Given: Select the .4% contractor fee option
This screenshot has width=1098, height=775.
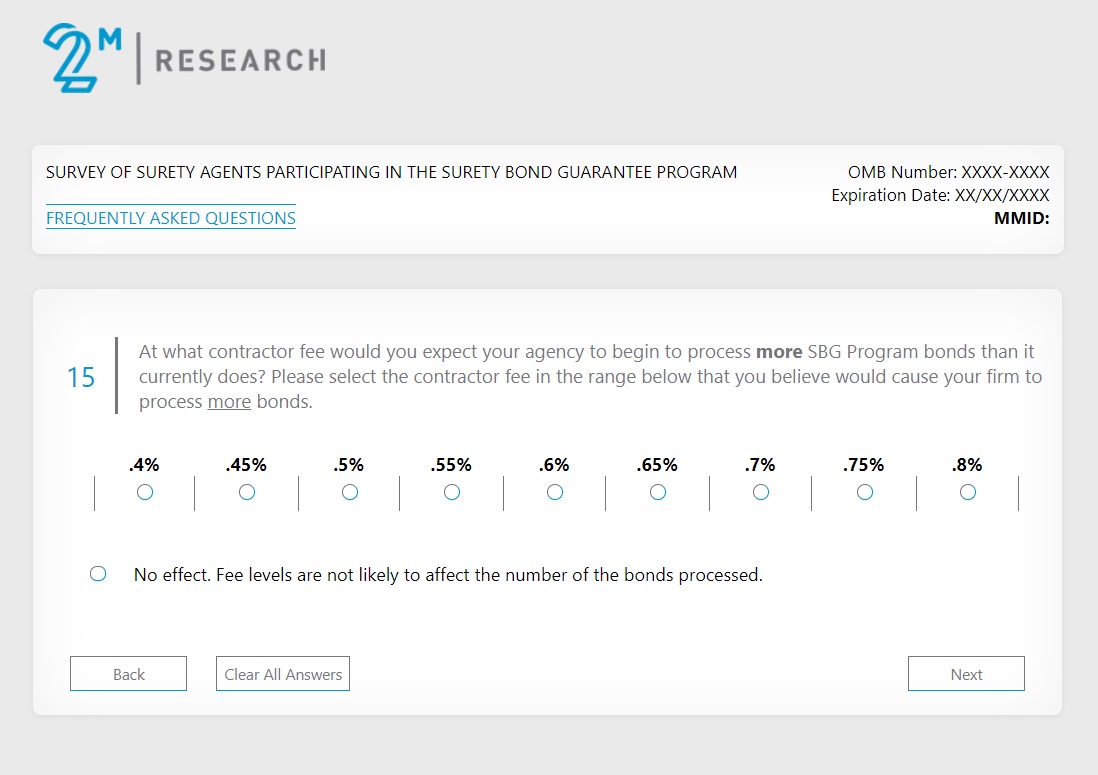Looking at the screenshot, I should point(145,492).
